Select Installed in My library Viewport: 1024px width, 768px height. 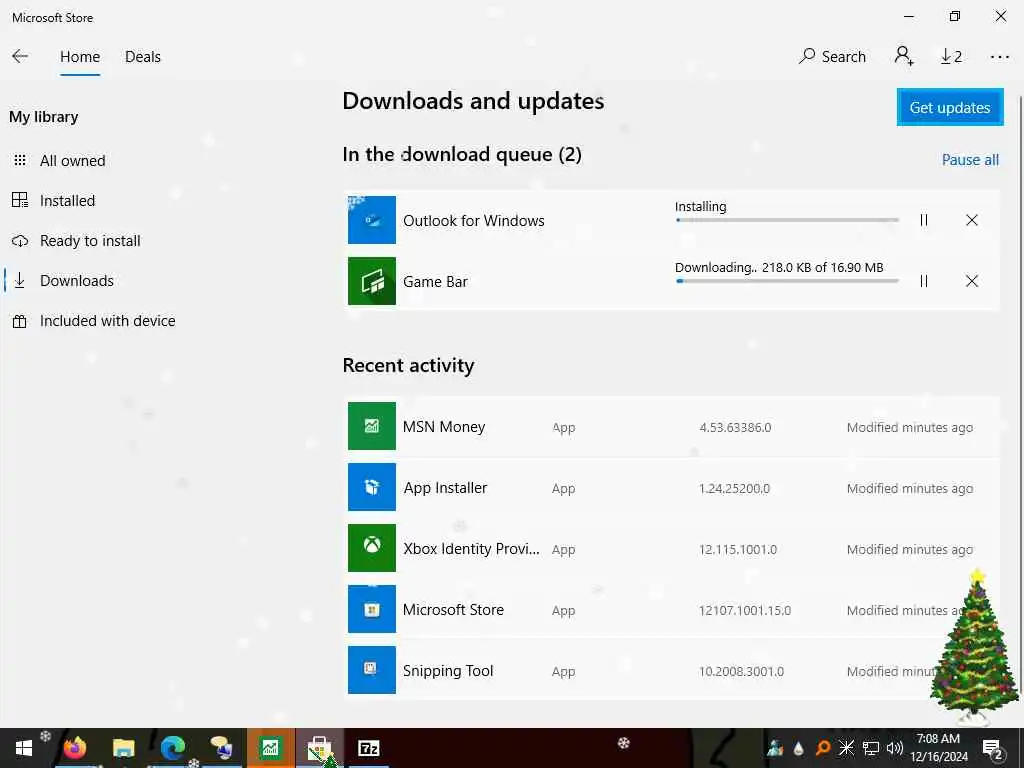point(67,200)
